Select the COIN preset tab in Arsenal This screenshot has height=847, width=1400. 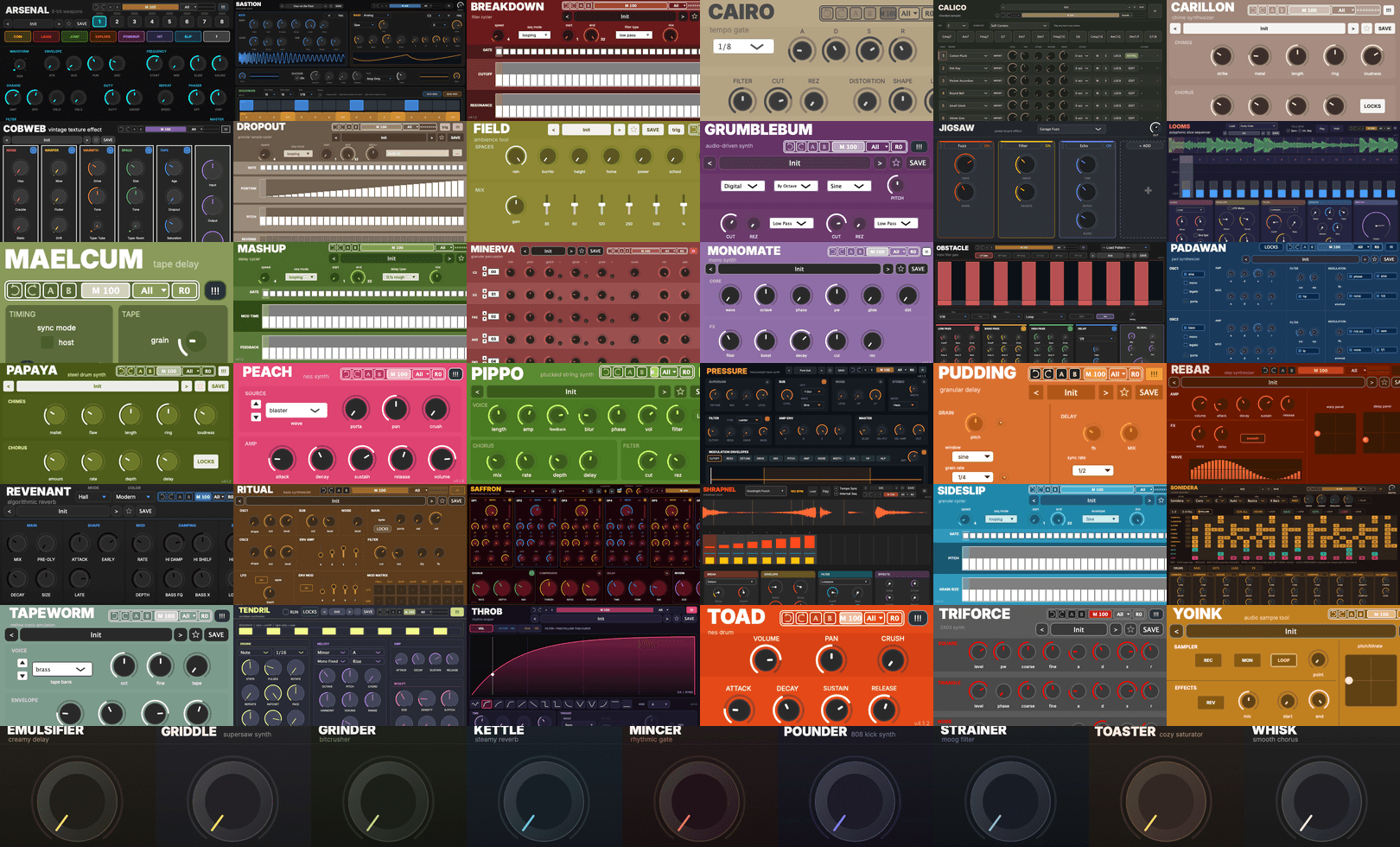pyautogui.click(x=17, y=37)
